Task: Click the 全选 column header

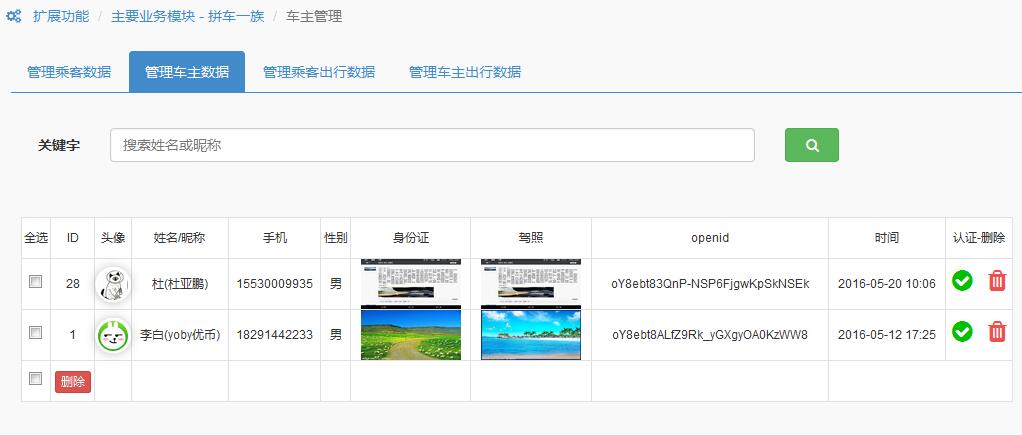Action: click(x=36, y=238)
